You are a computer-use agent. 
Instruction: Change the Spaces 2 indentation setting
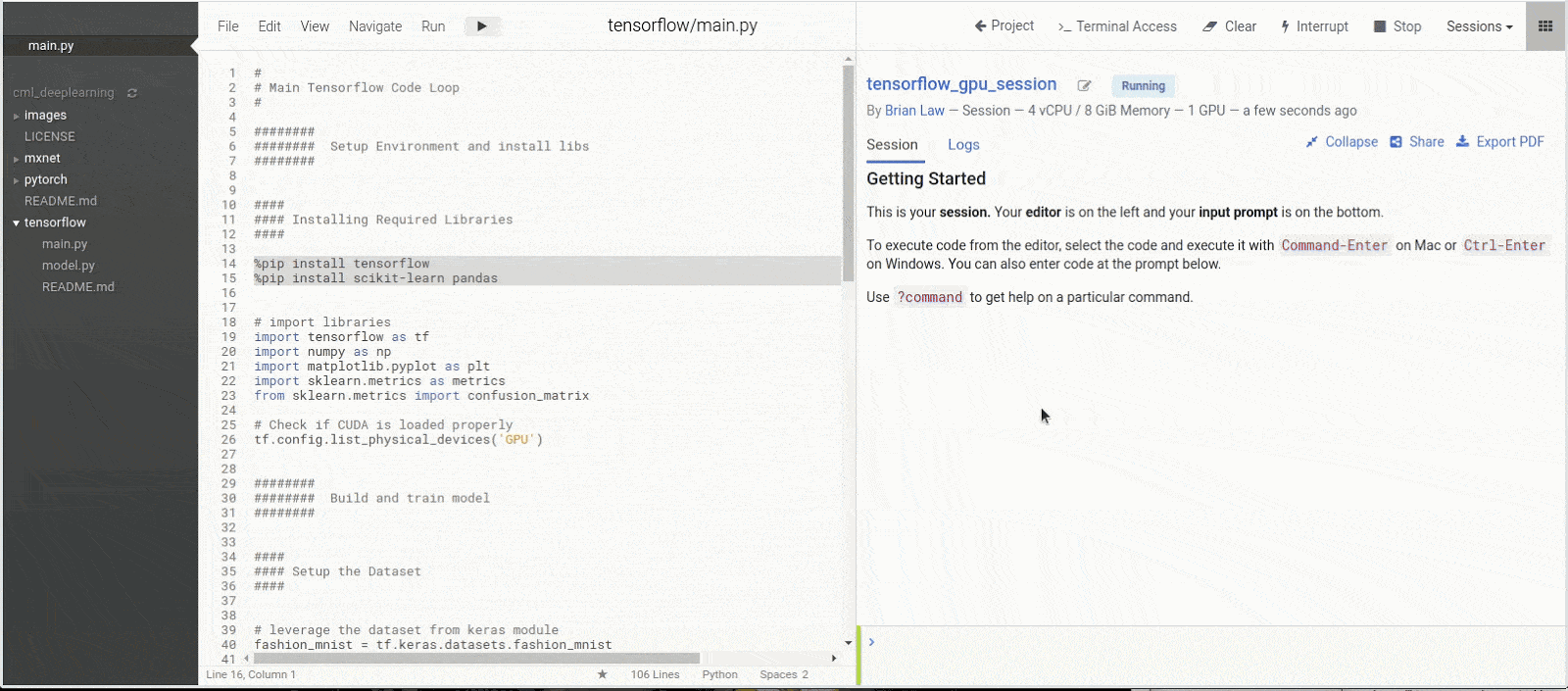pos(784,674)
